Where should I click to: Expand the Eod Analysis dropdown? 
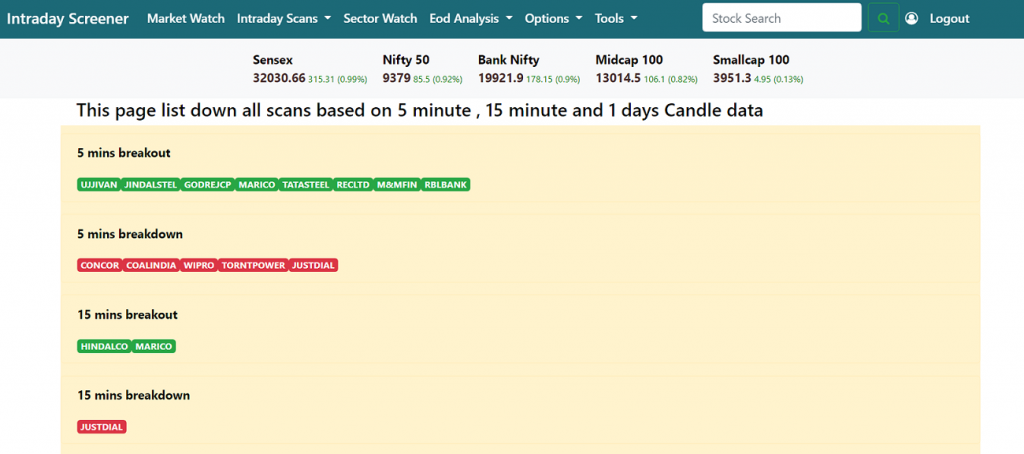click(471, 18)
